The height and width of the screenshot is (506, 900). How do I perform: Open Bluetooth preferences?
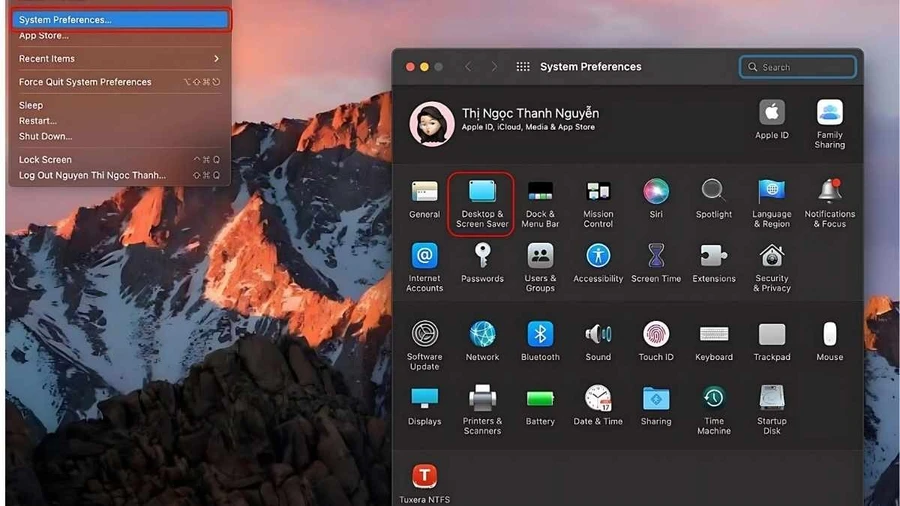(x=540, y=341)
